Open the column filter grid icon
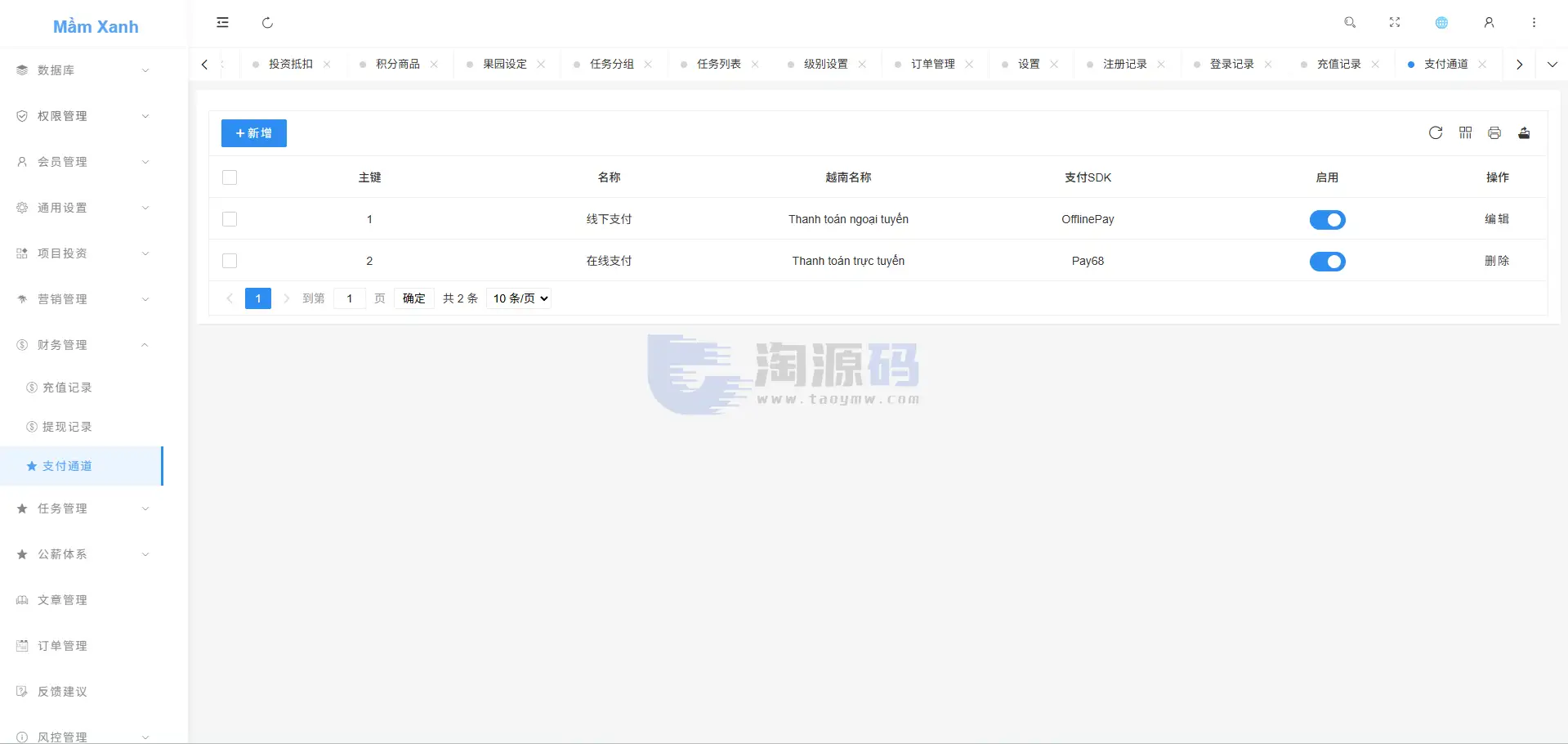Viewport: 1568px width, 744px height. 1466,133
